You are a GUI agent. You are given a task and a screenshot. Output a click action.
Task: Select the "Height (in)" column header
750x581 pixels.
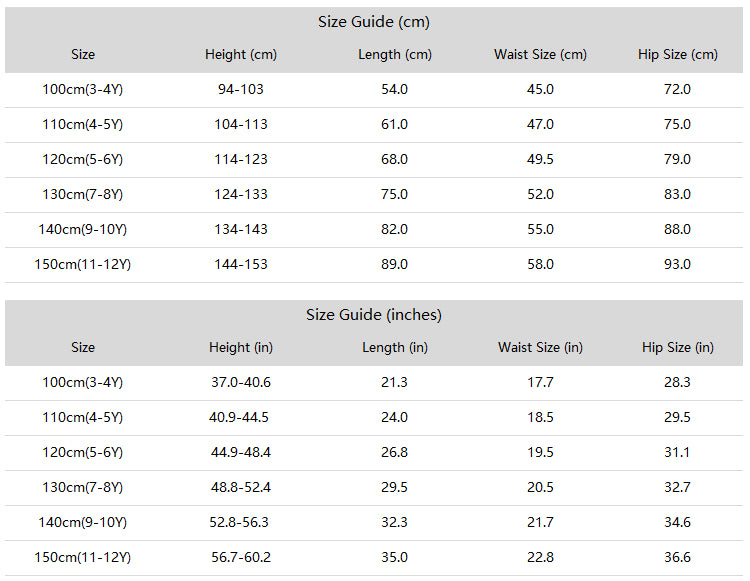point(241,347)
